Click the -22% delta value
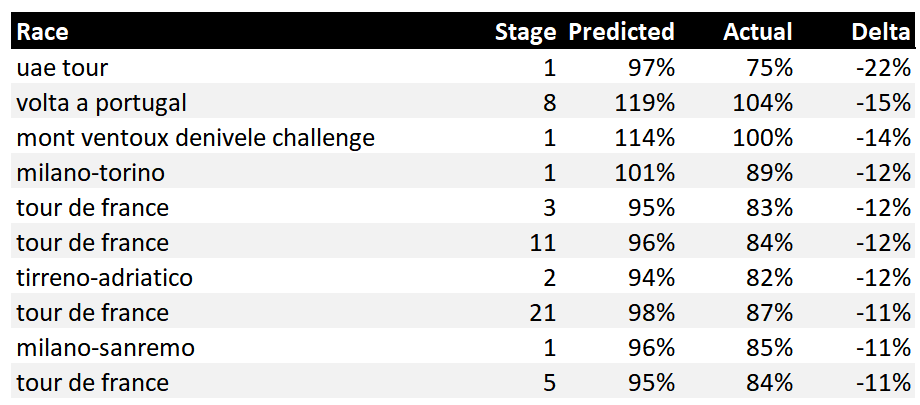920x405 pixels. coord(882,68)
